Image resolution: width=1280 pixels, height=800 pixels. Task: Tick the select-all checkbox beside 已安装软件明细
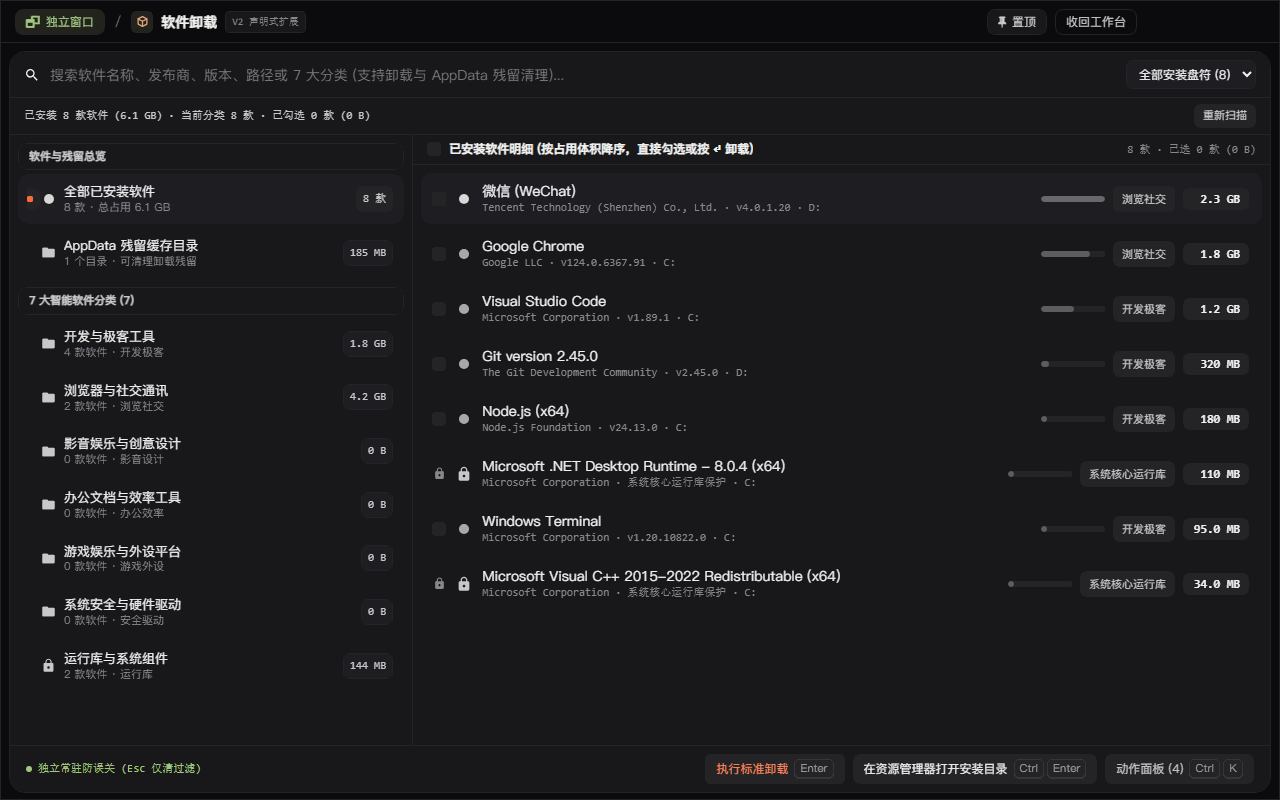click(x=434, y=149)
